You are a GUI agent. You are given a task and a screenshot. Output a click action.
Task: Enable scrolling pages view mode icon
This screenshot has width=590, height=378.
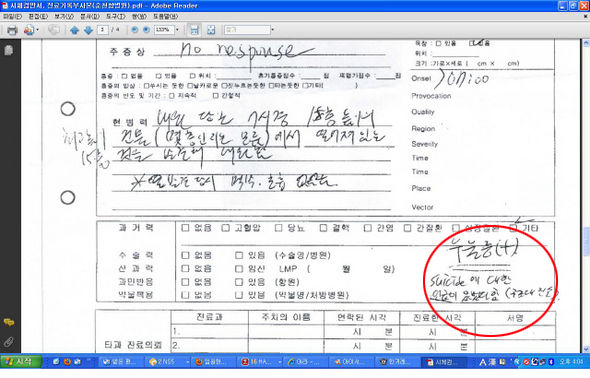194,30
